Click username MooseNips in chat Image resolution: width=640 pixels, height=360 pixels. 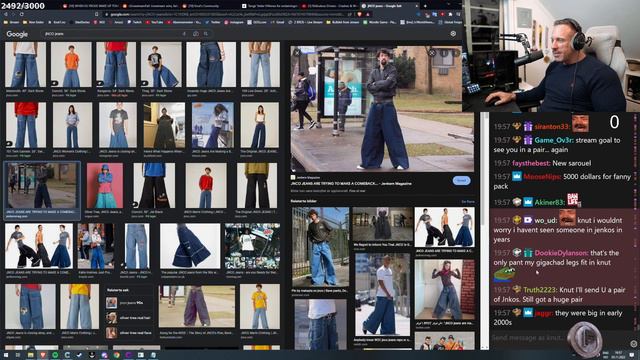542,177
